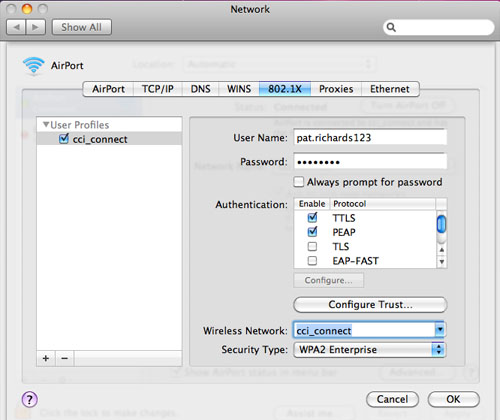This screenshot has height=420, width=500.
Task: Open the DNS tab
Action: [x=200, y=89]
